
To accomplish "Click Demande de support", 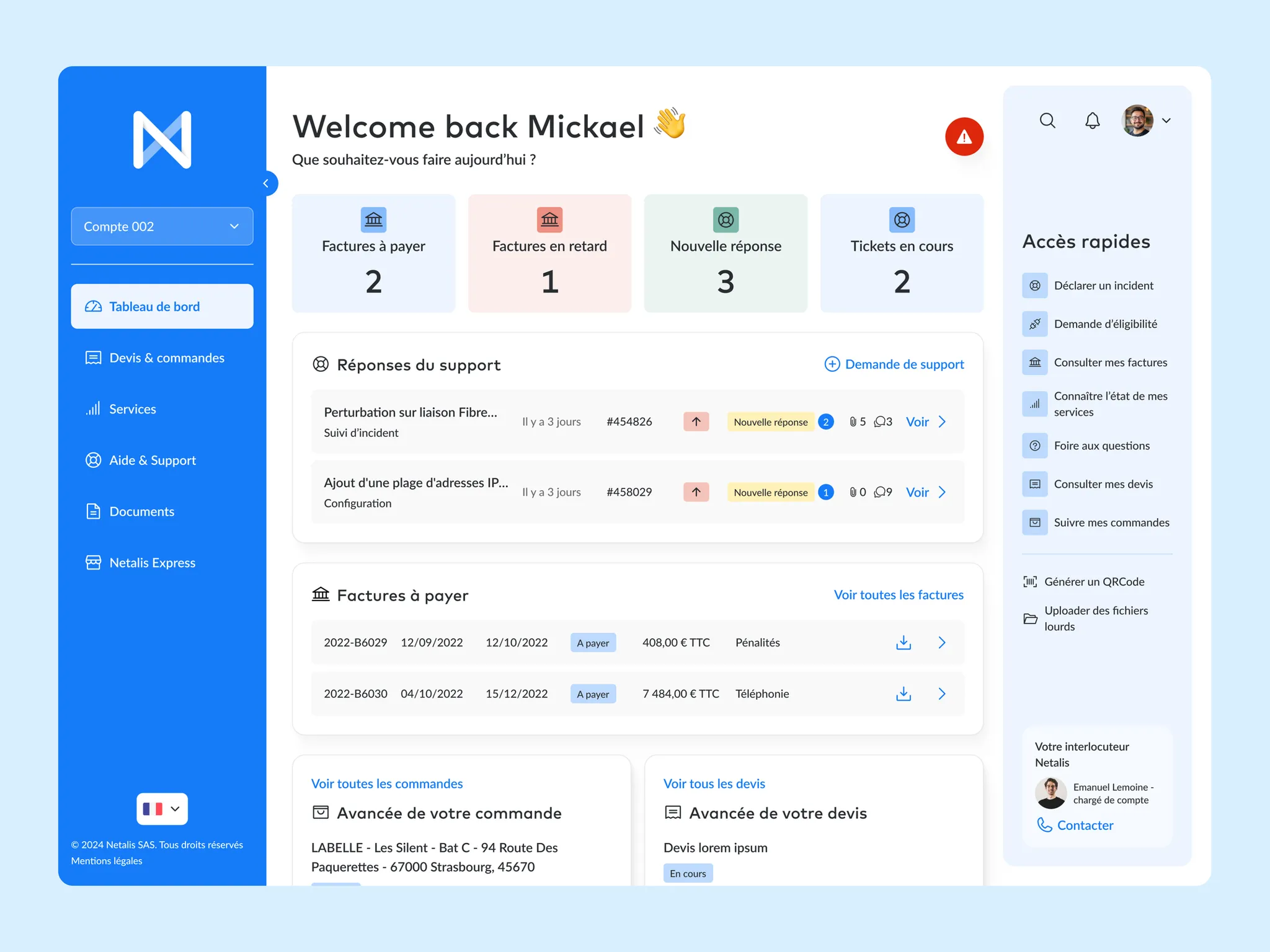I will pyautogui.click(x=894, y=364).
